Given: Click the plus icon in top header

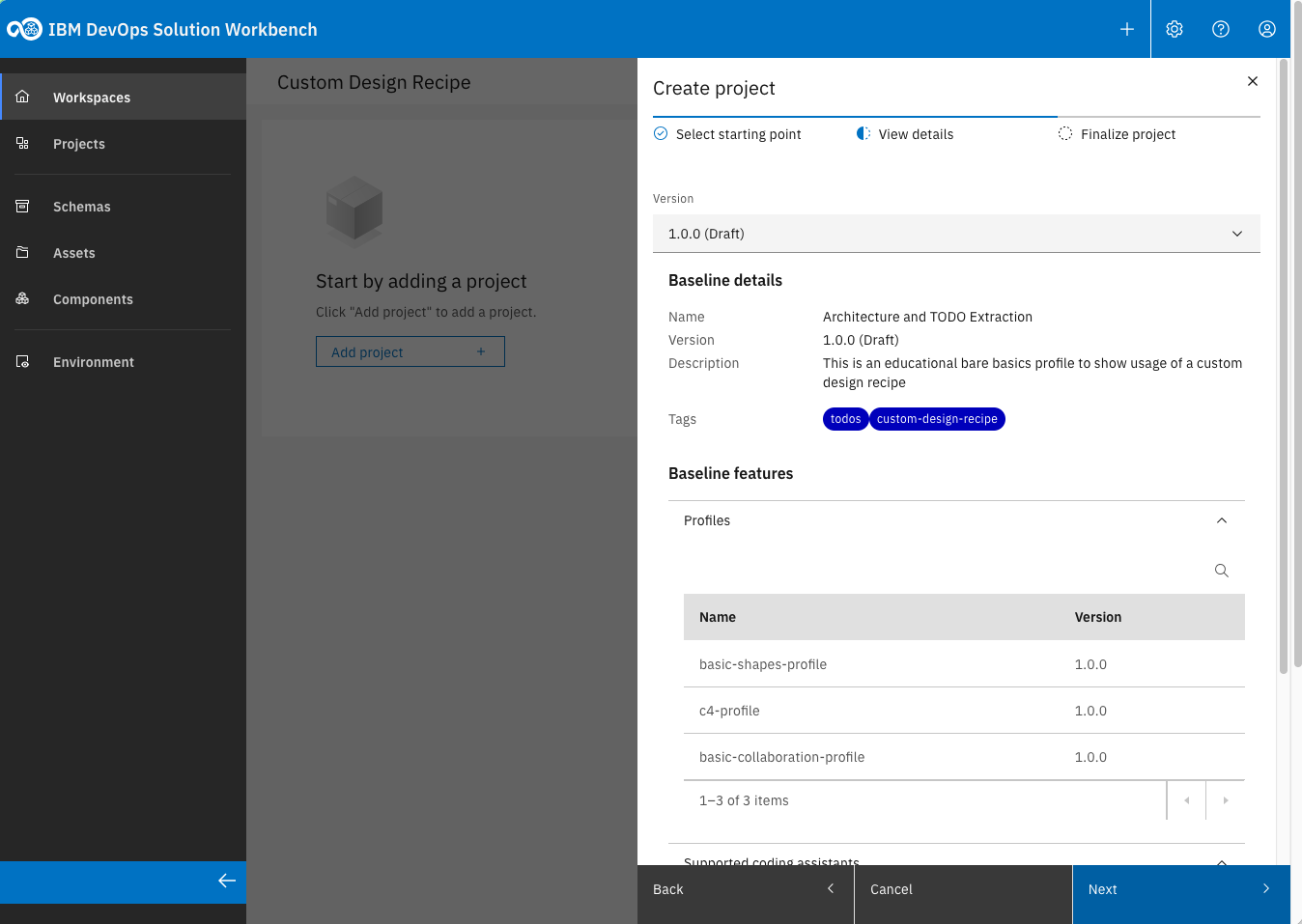Looking at the screenshot, I should click(1127, 29).
